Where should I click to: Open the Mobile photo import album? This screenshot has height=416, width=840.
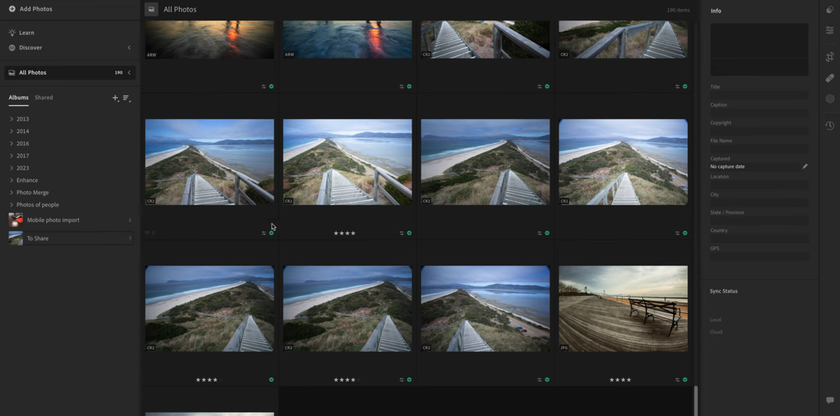tap(70, 220)
